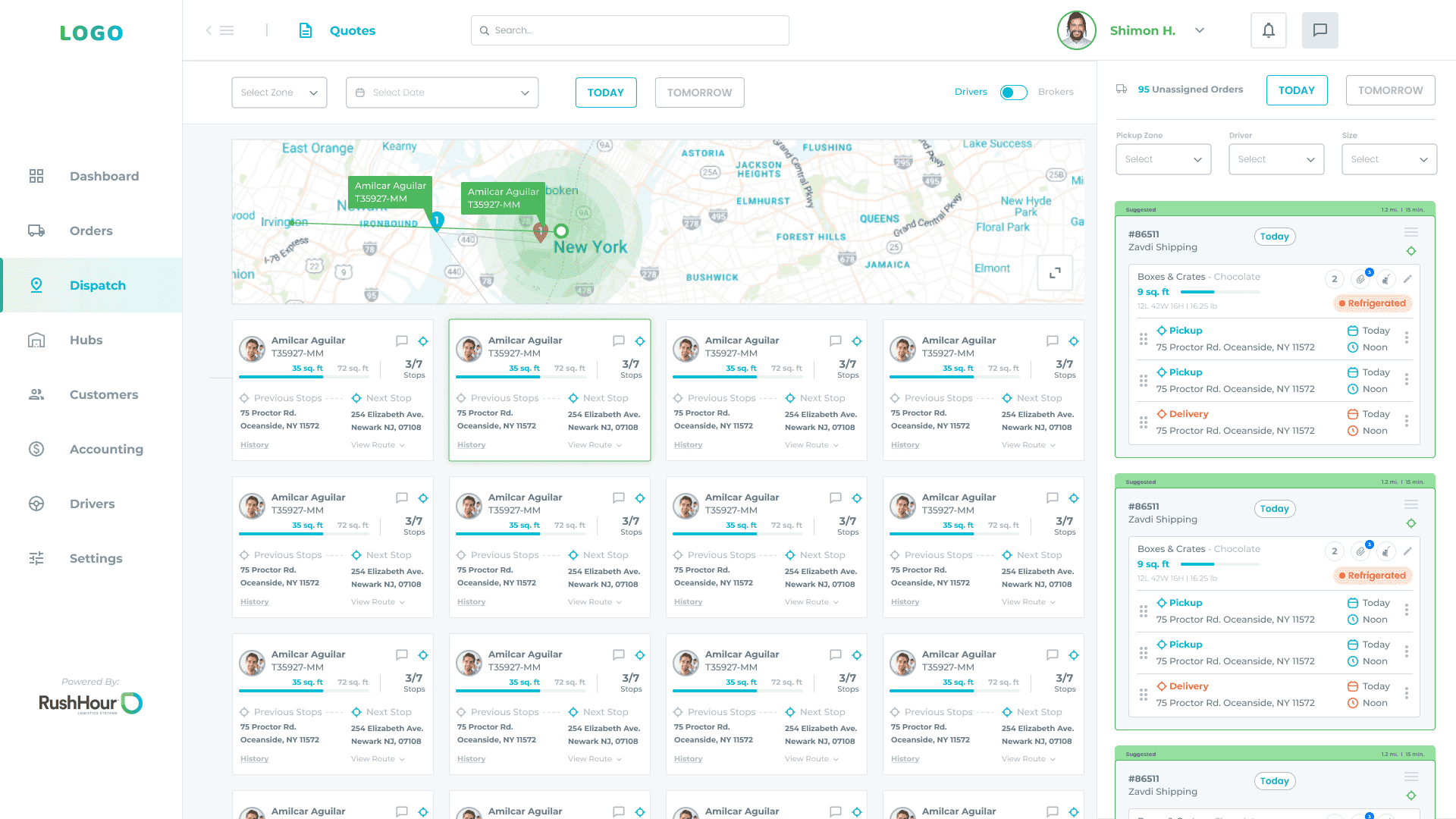The height and width of the screenshot is (819, 1456).
Task: Toggle the Drivers/Brokers switch
Action: tap(1013, 93)
